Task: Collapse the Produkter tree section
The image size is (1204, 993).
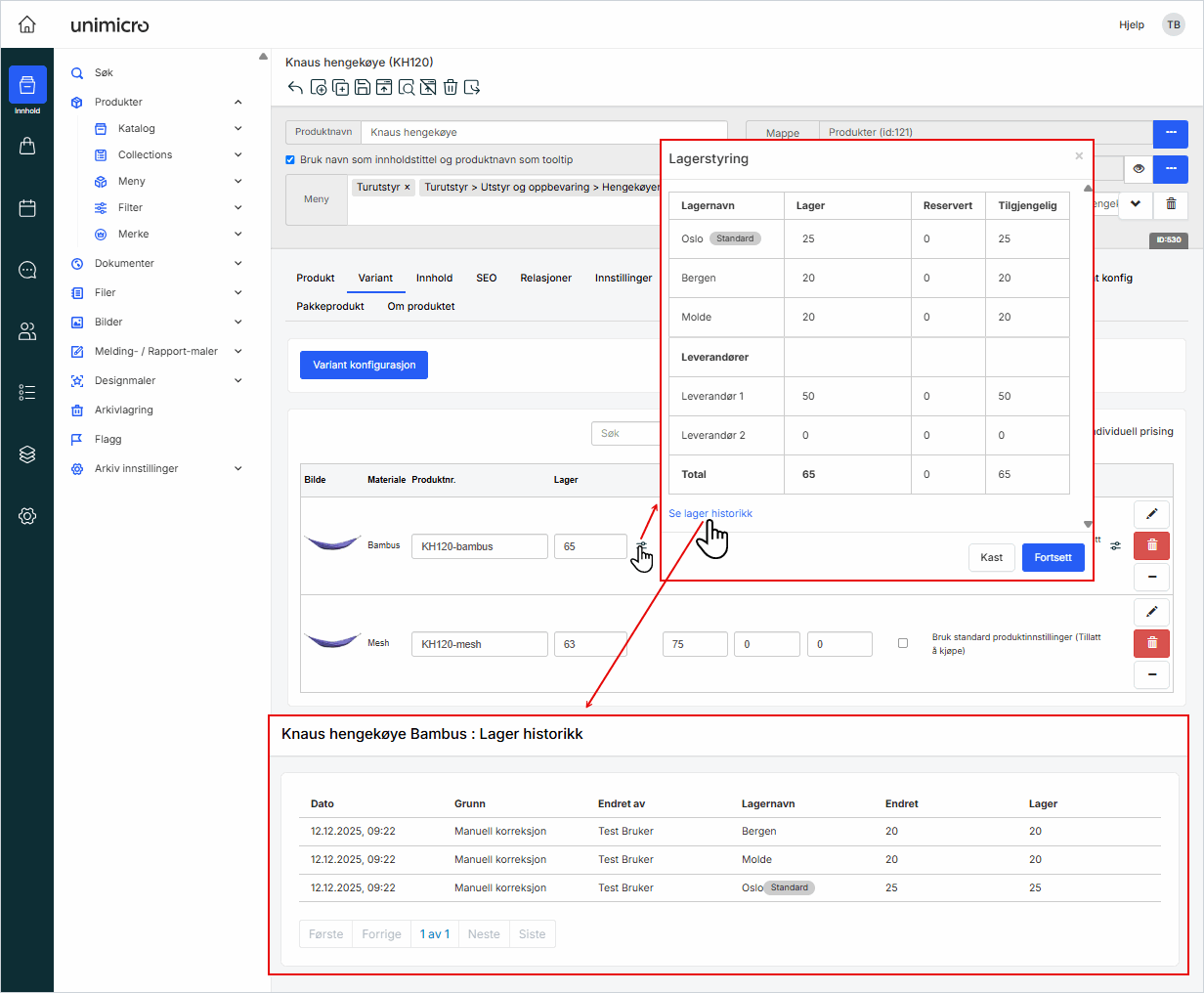Action: point(238,102)
